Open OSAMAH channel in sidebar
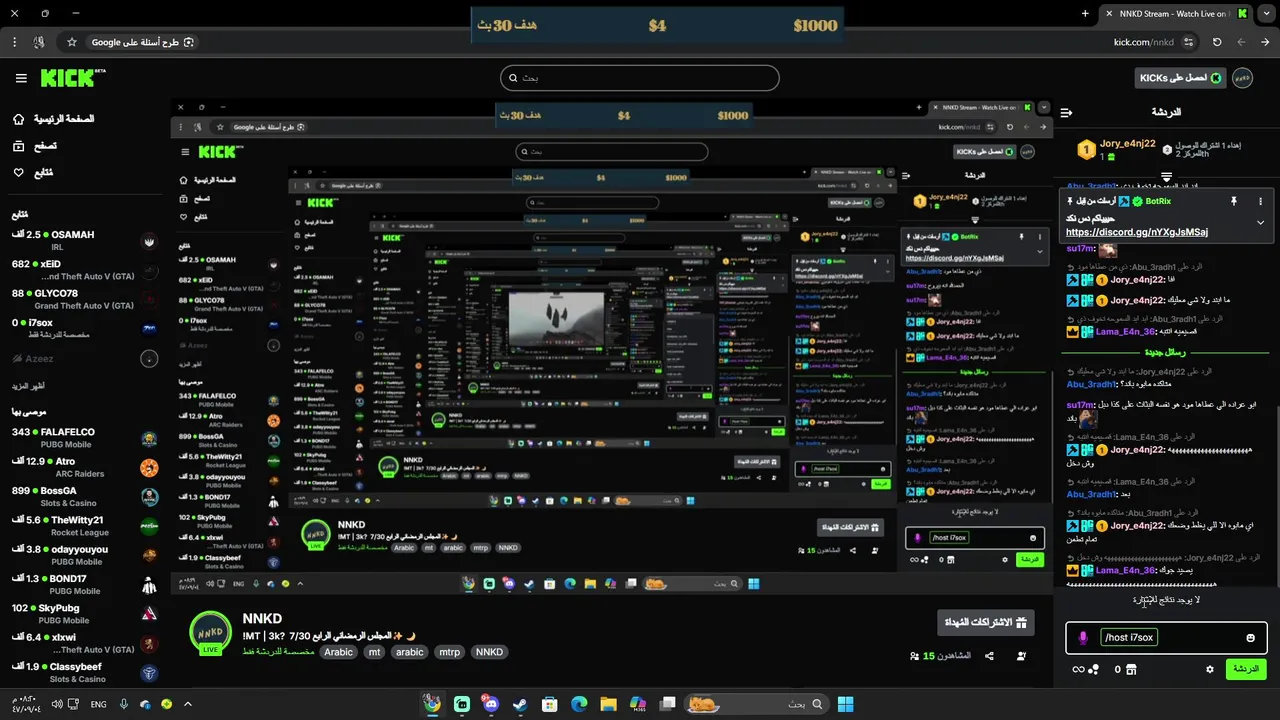This screenshot has height=720, width=1280. pyautogui.click(x=85, y=241)
